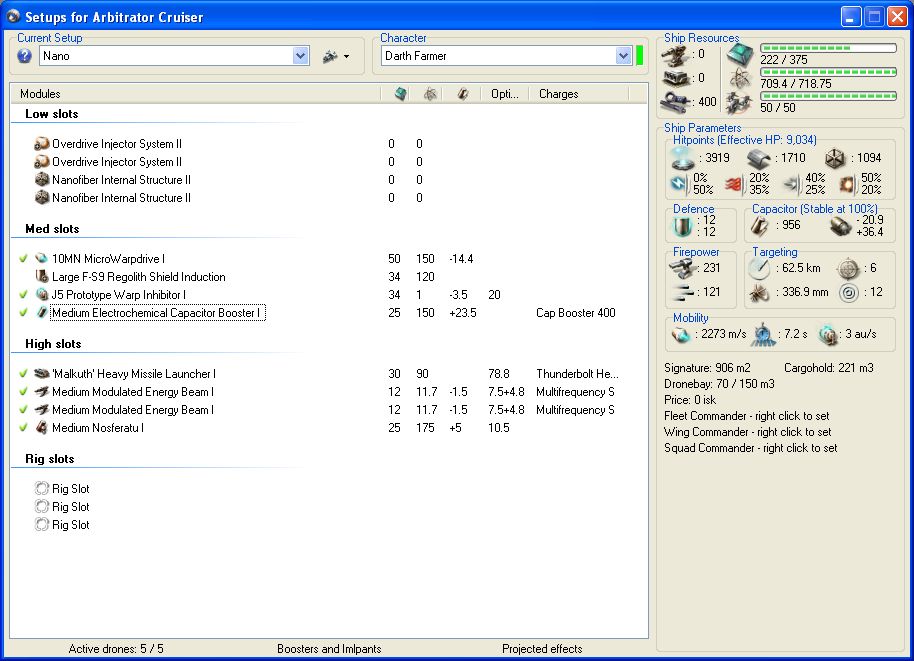Open the Boosters and Implants tab
Viewport: 914px width, 661px height.
pyautogui.click(x=329, y=649)
